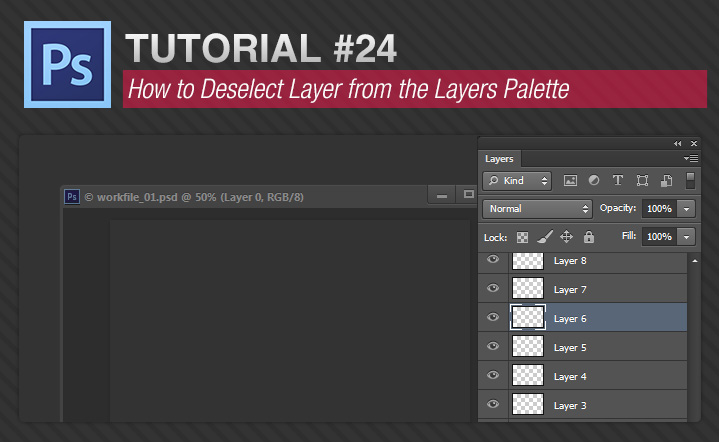Expand the Opacity slider dropdown arrow
The image size is (719, 442).
click(x=686, y=209)
